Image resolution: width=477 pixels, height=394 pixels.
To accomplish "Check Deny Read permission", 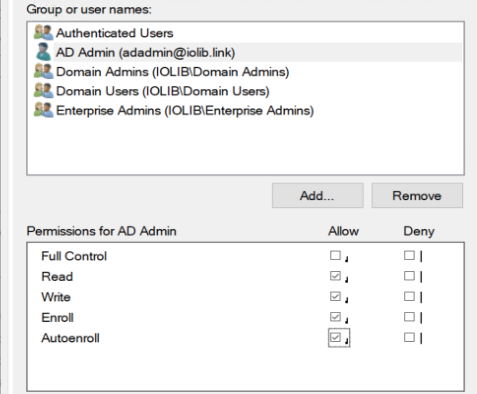I will coord(409,276).
